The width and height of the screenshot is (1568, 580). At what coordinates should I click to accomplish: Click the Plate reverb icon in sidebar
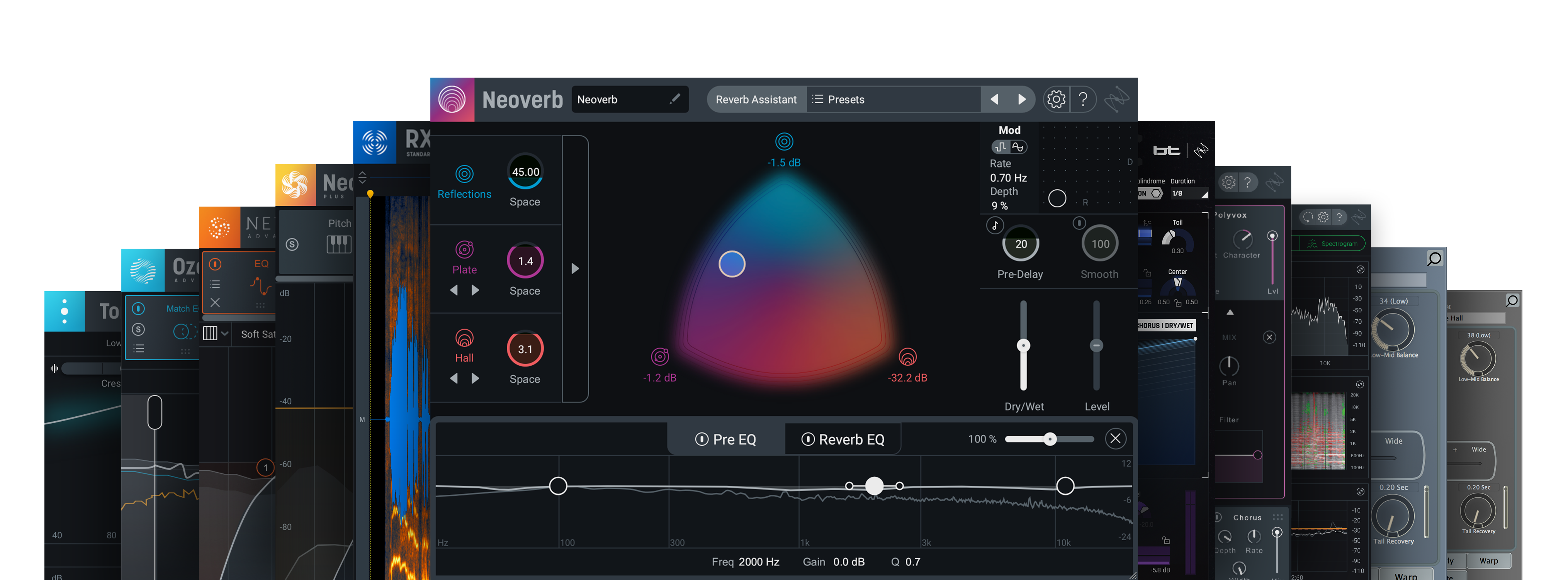click(464, 249)
